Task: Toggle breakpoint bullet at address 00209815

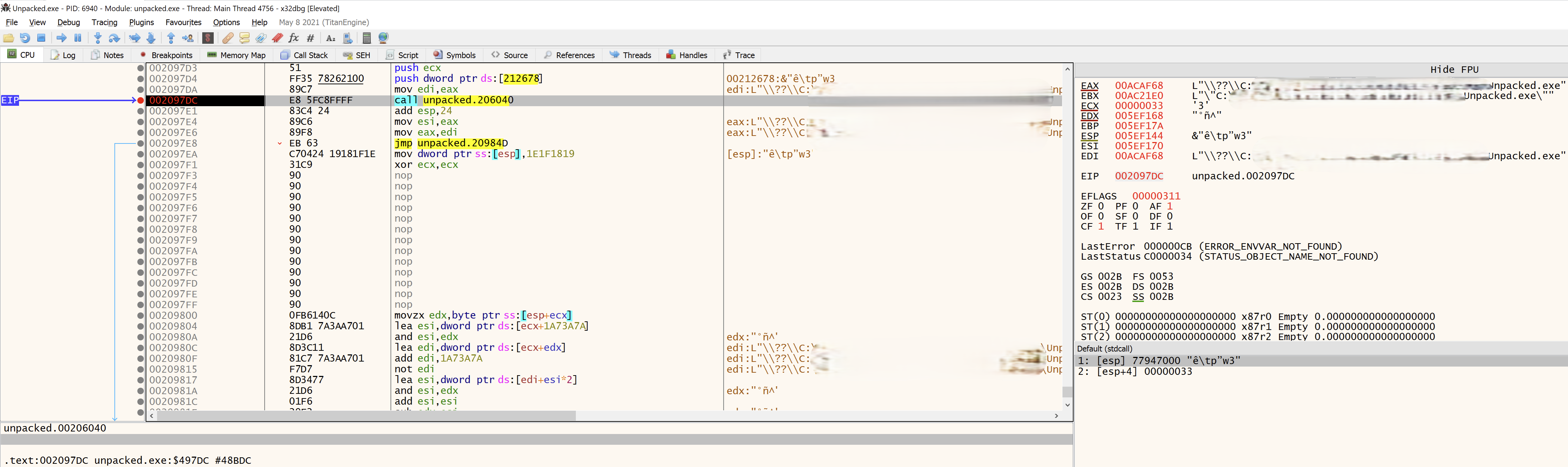Action: pyautogui.click(x=141, y=369)
